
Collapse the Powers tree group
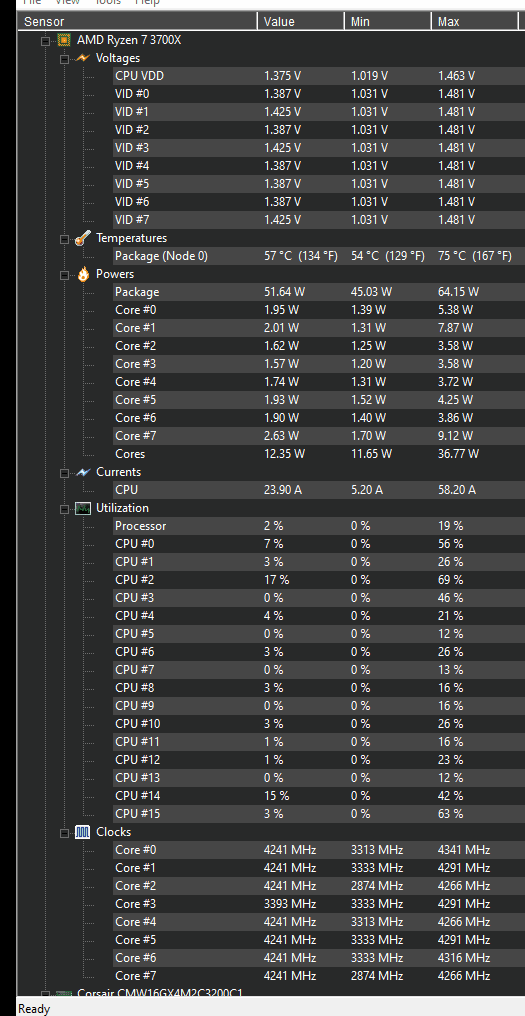(x=65, y=275)
